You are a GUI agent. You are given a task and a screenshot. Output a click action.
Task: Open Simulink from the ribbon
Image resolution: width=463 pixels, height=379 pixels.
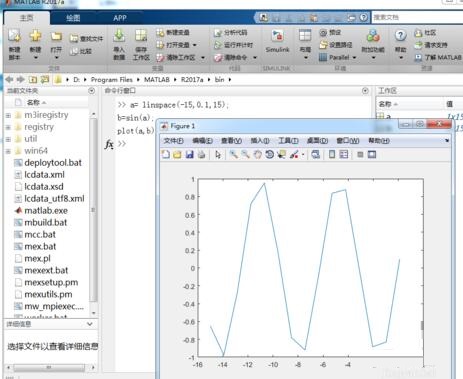point(277,41)
